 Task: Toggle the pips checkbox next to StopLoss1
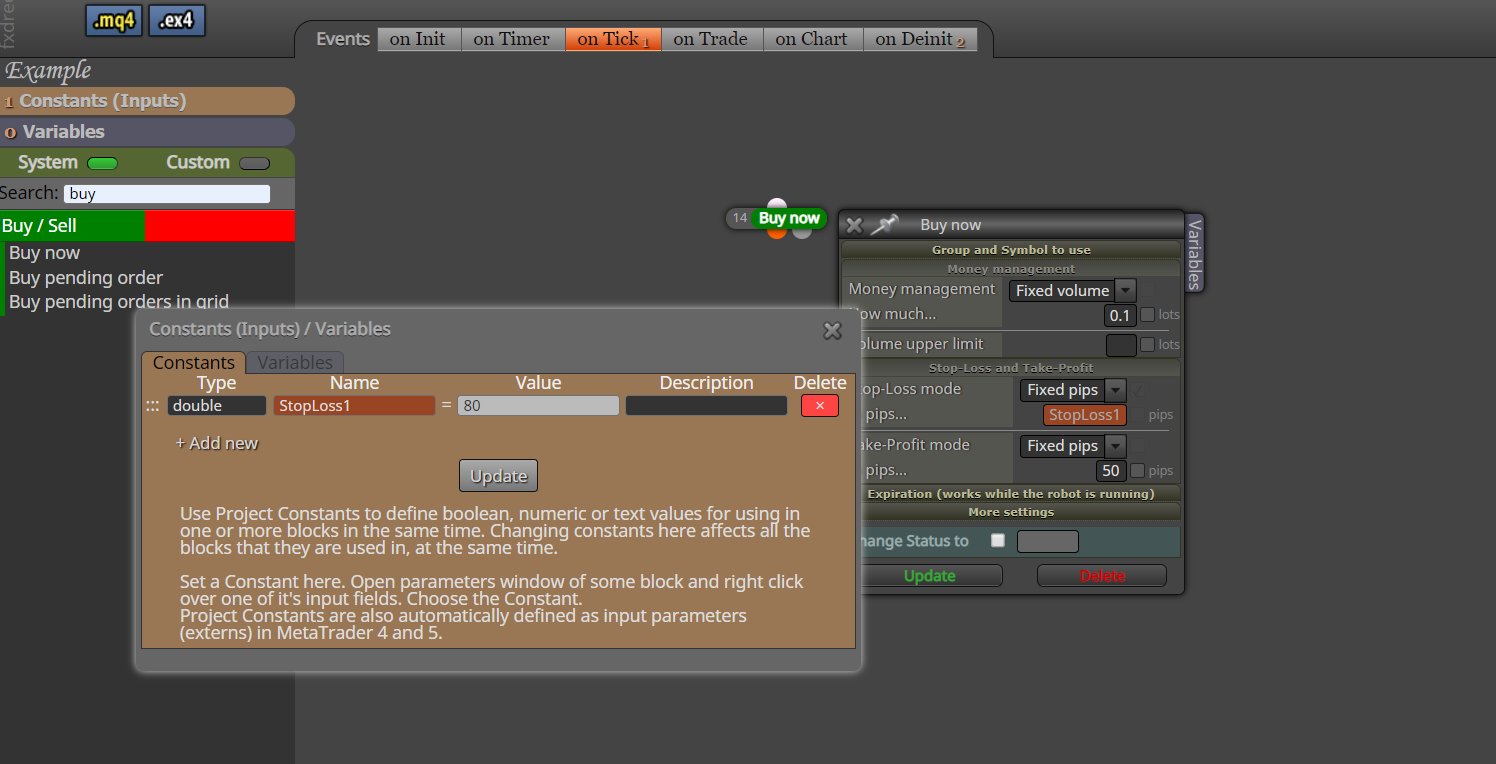(1137, 414)
